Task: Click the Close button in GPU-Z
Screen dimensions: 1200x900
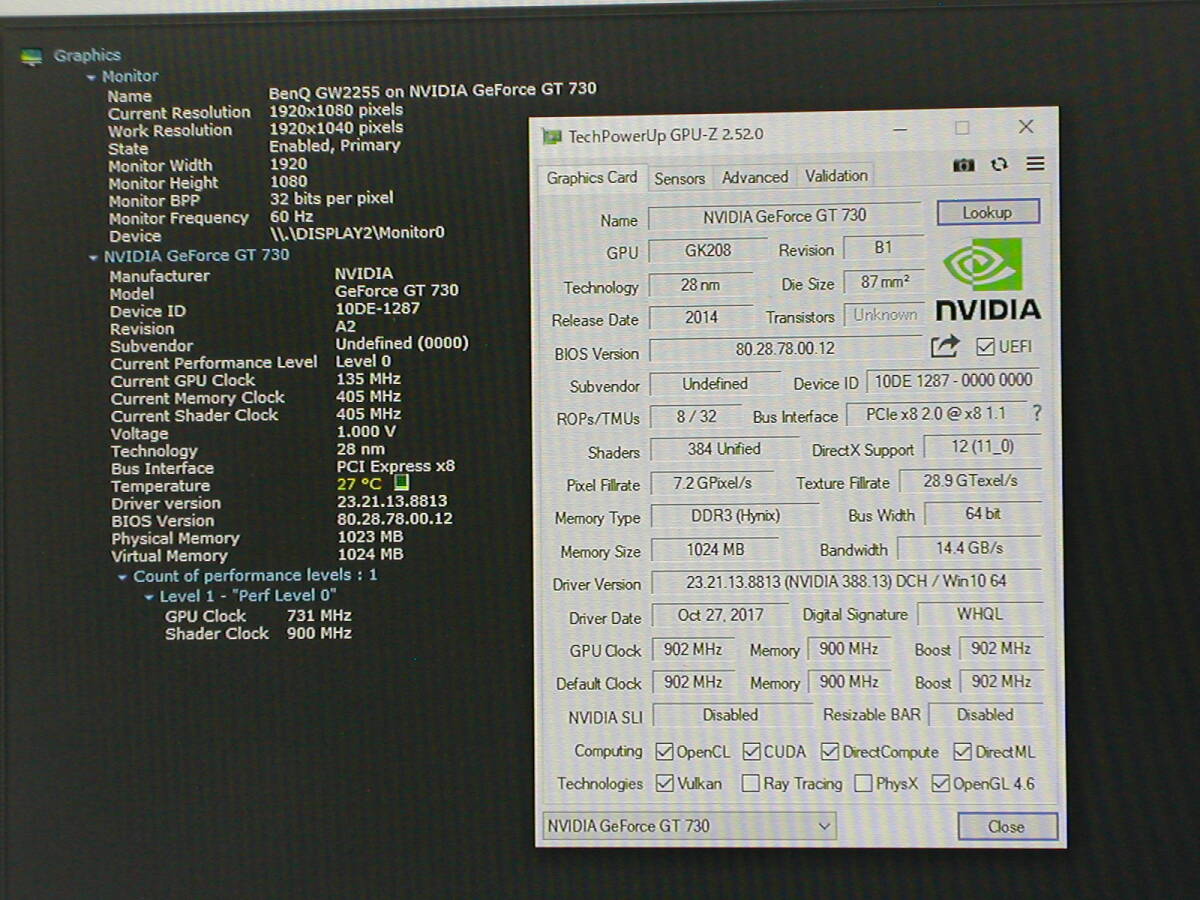Action: point(1007,827)
